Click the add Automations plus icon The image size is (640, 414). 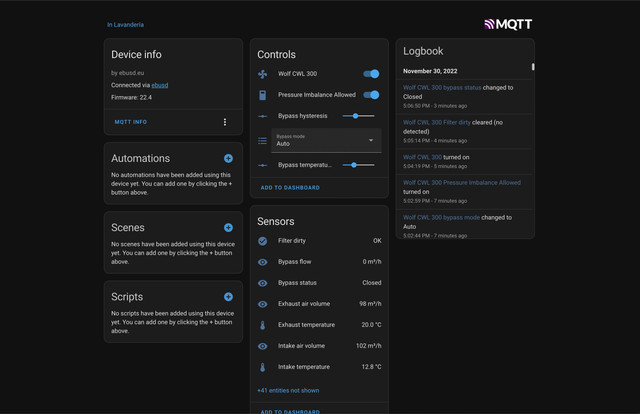[x=228, y=158]
